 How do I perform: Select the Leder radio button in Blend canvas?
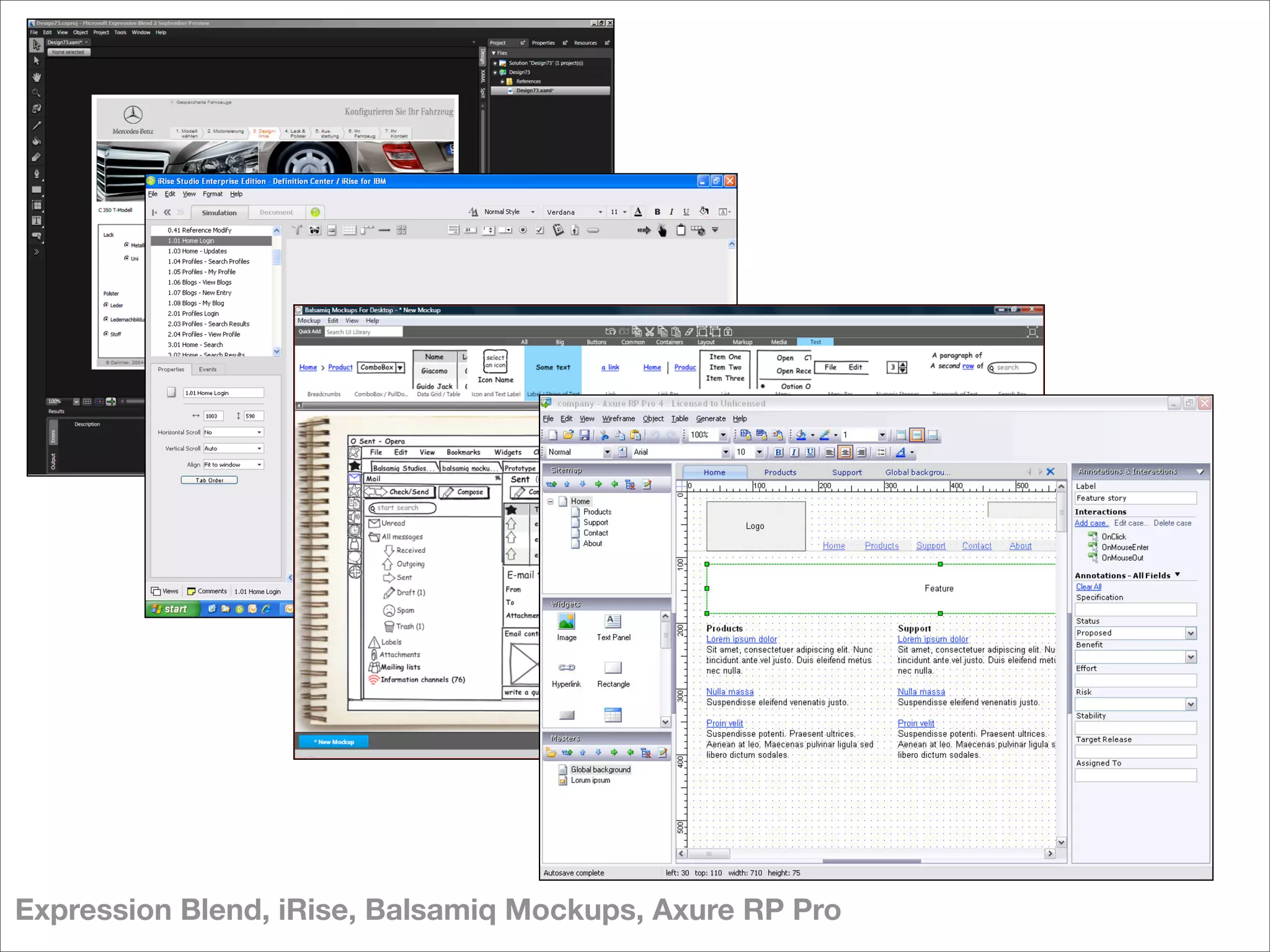[x=106, y=305]
